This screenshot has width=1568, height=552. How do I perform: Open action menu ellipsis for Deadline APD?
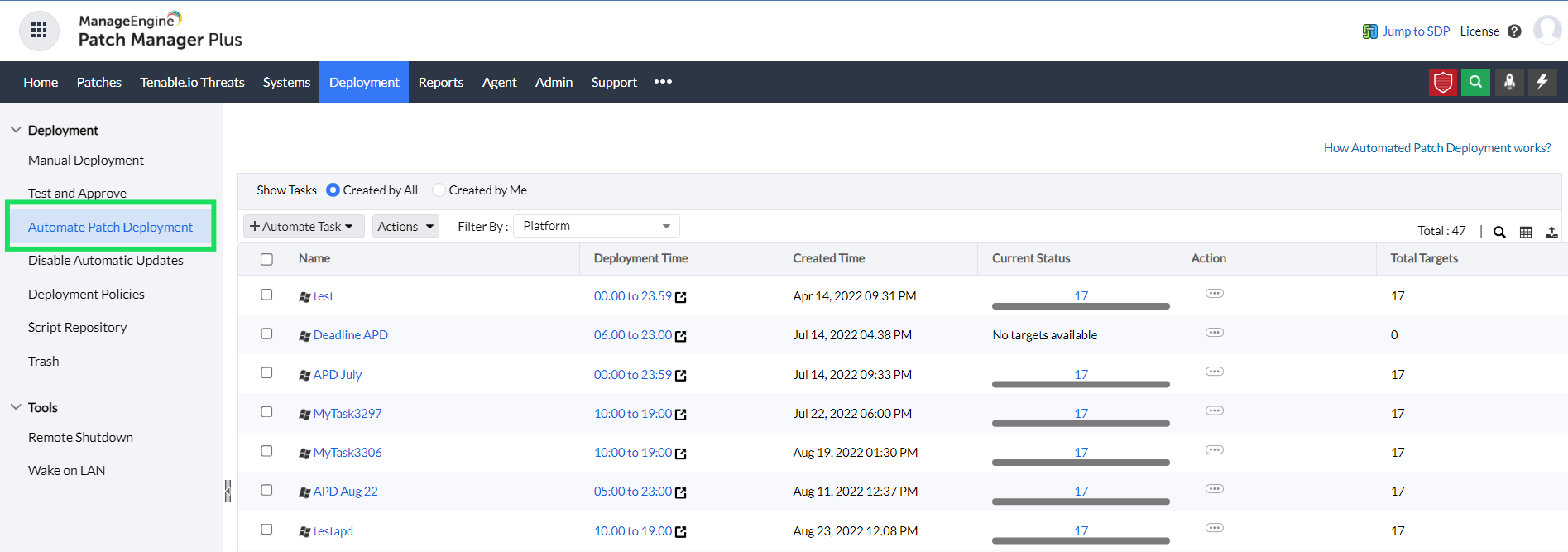point(1214,333)
